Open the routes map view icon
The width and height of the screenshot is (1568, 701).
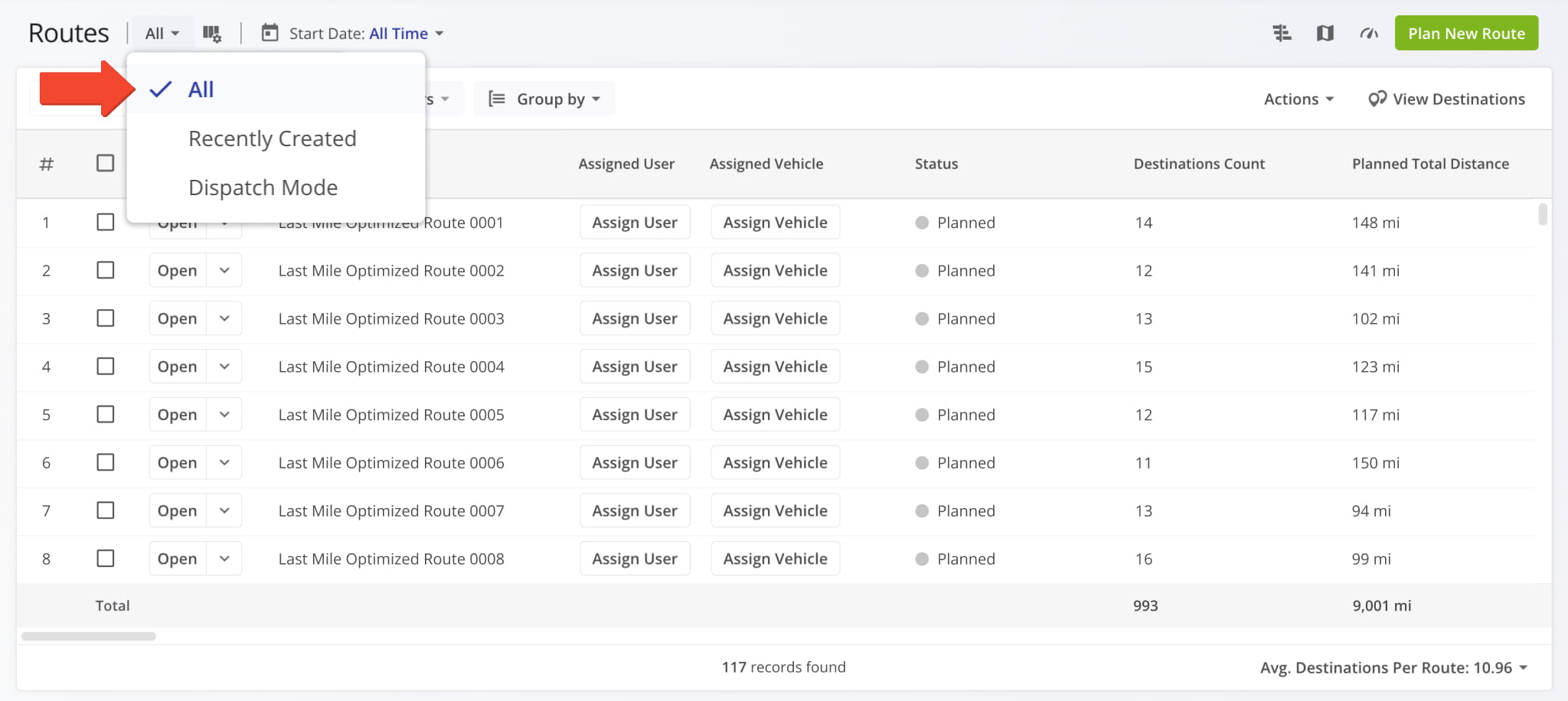pos(1325,34)
